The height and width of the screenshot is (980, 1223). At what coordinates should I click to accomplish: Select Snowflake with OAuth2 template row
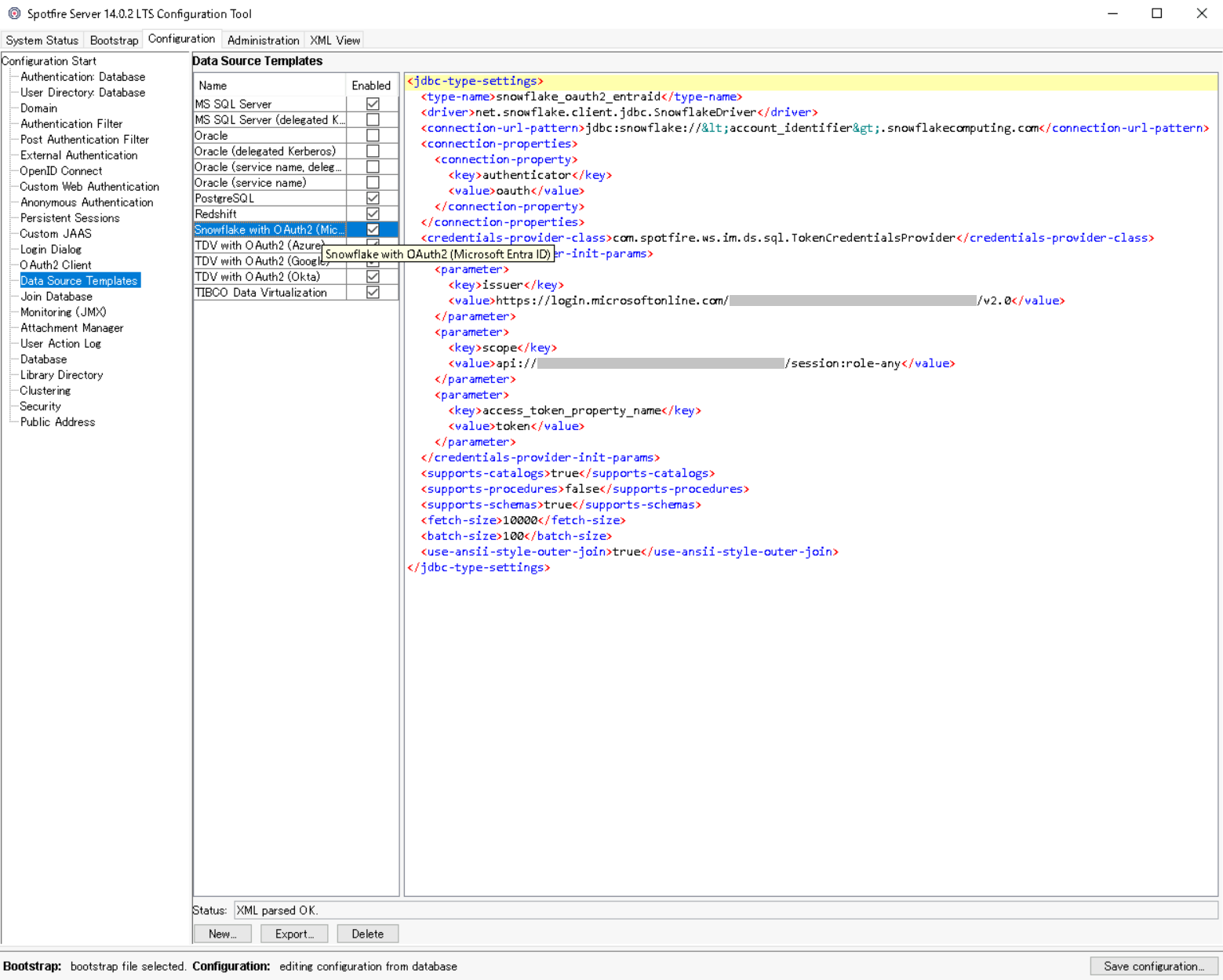point(269,229)
